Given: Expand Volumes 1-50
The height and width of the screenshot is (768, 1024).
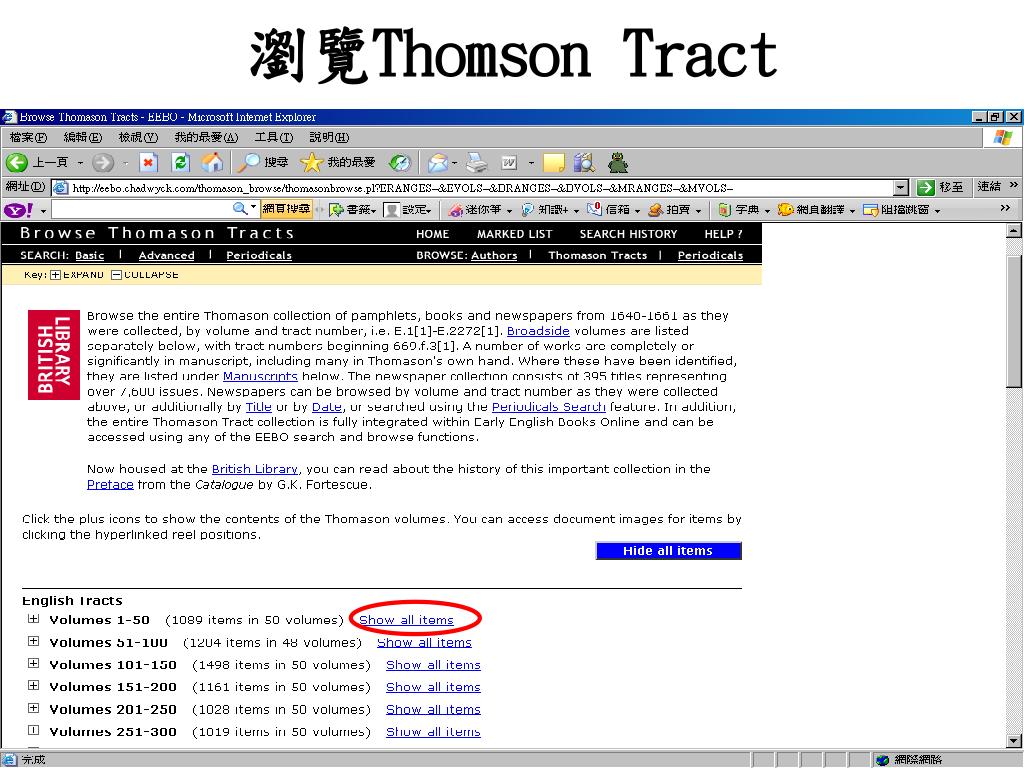Looking at the screenshot, I should pyautogui.click(x=33, y=619).
